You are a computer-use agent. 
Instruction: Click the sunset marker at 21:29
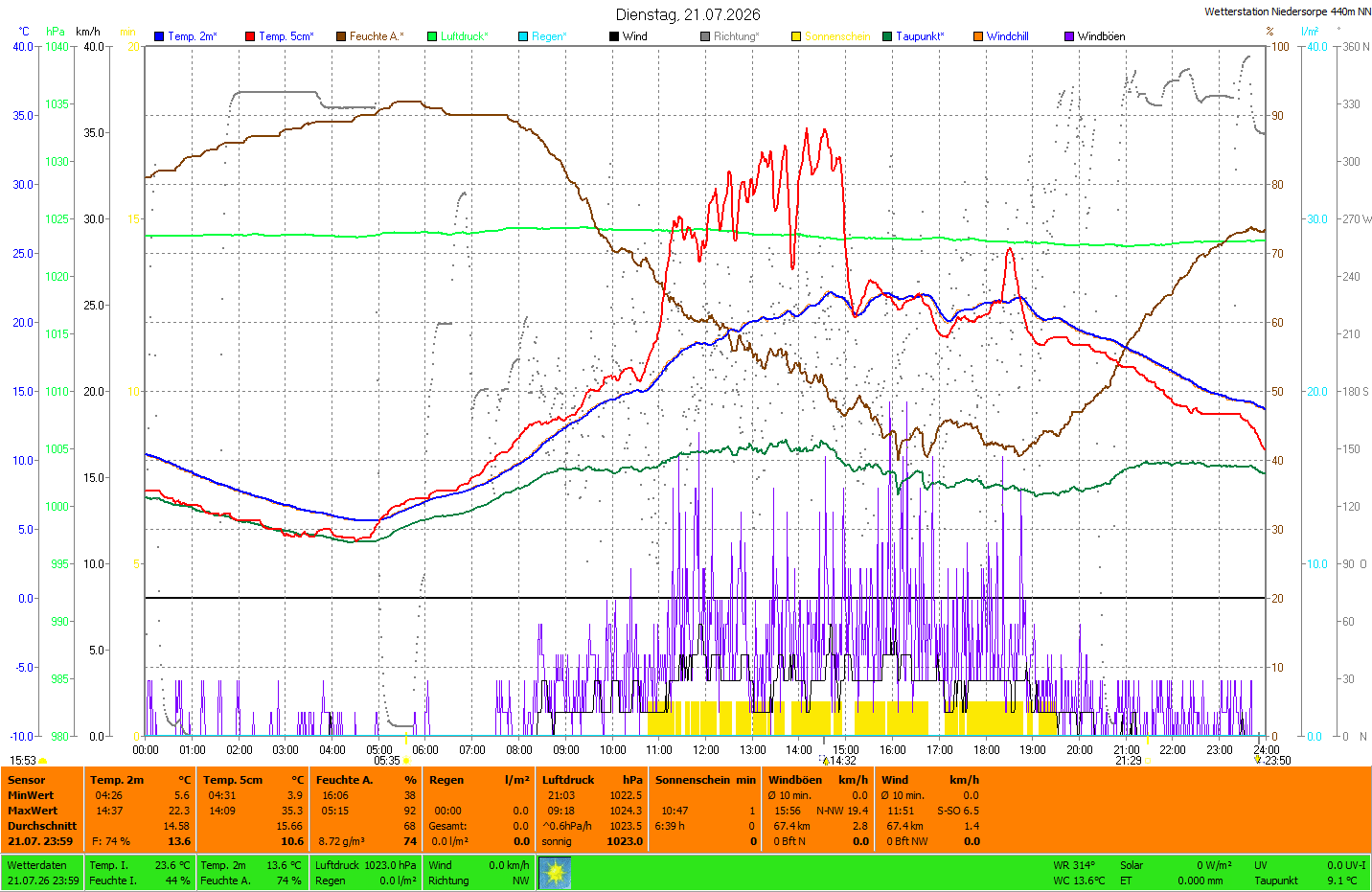pyautogui.click(x=1148, y=761)
